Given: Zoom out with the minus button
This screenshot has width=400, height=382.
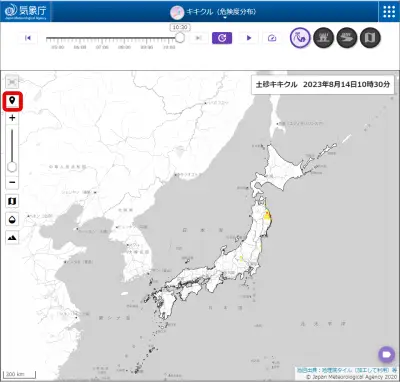Looking at the screenshot, I should [12, 182].
